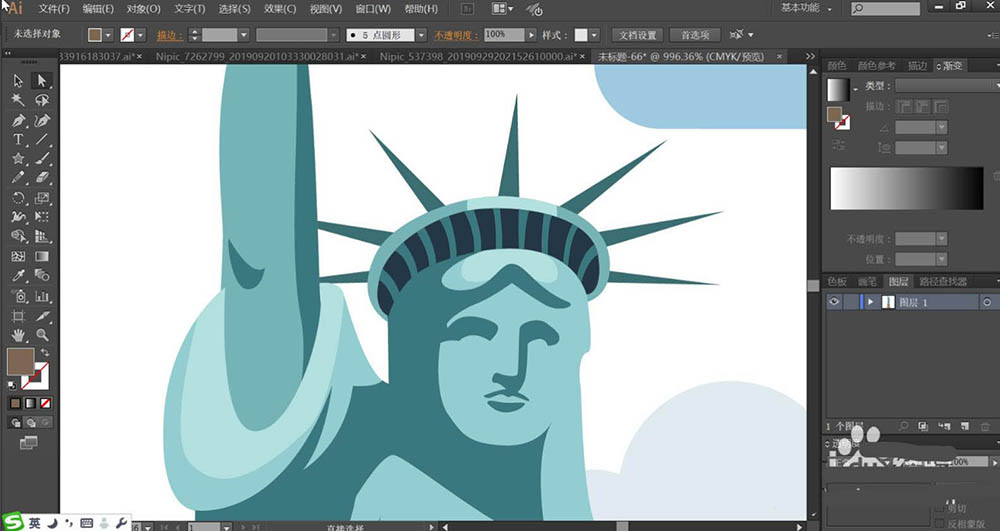Screen dimensions: 1000x531
Task: Select the Column Graph tool
Action: point(42,296)
